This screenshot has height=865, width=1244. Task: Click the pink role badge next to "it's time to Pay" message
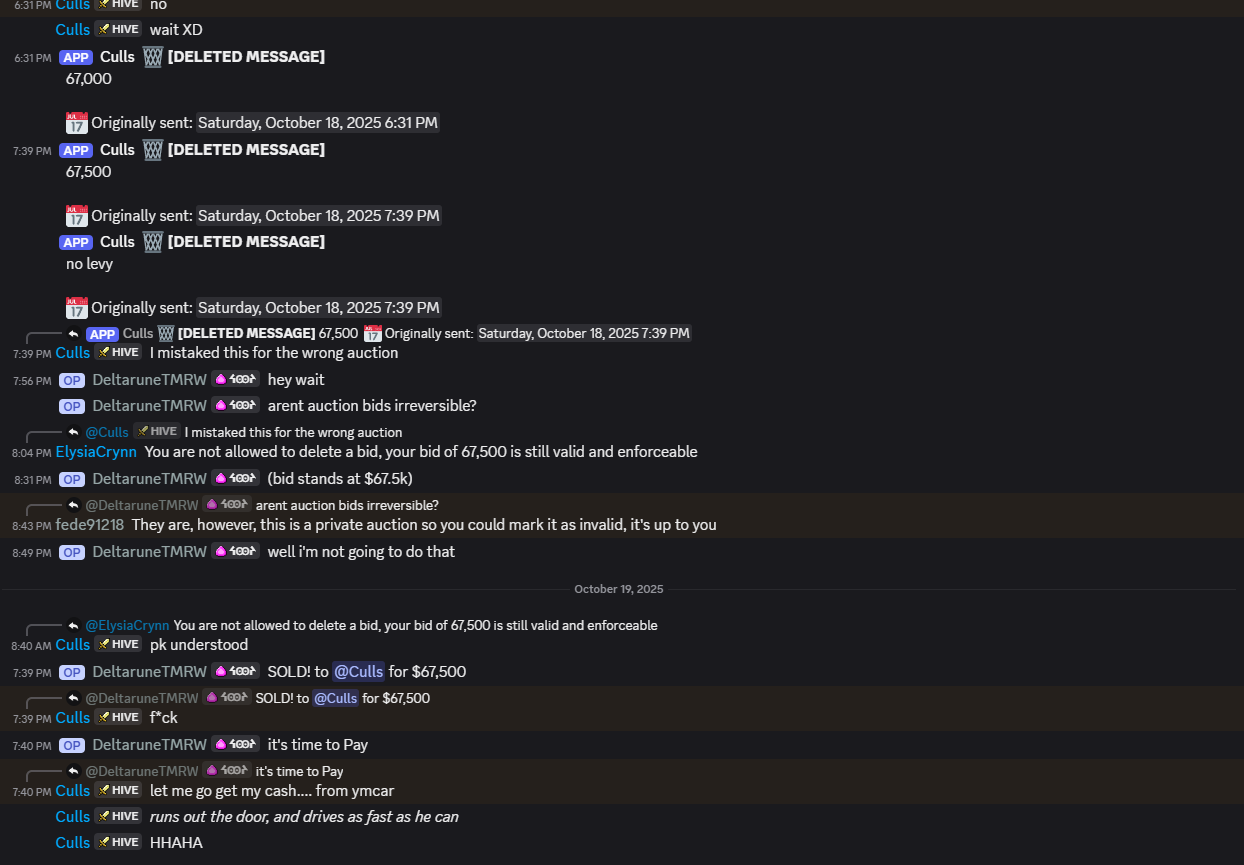[235, 745]
